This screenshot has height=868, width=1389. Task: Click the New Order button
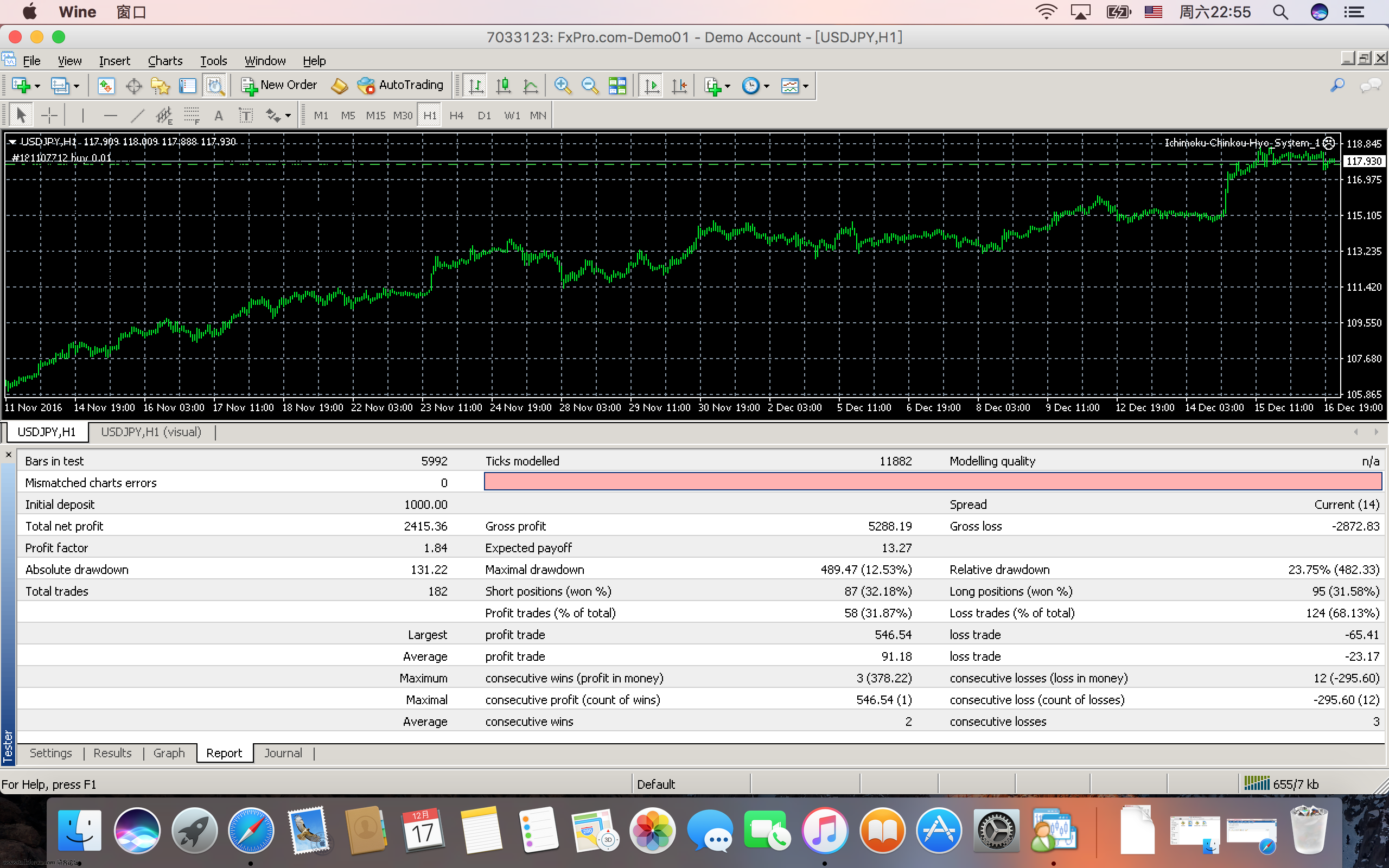pyautogui.click(x=279, y=86)
